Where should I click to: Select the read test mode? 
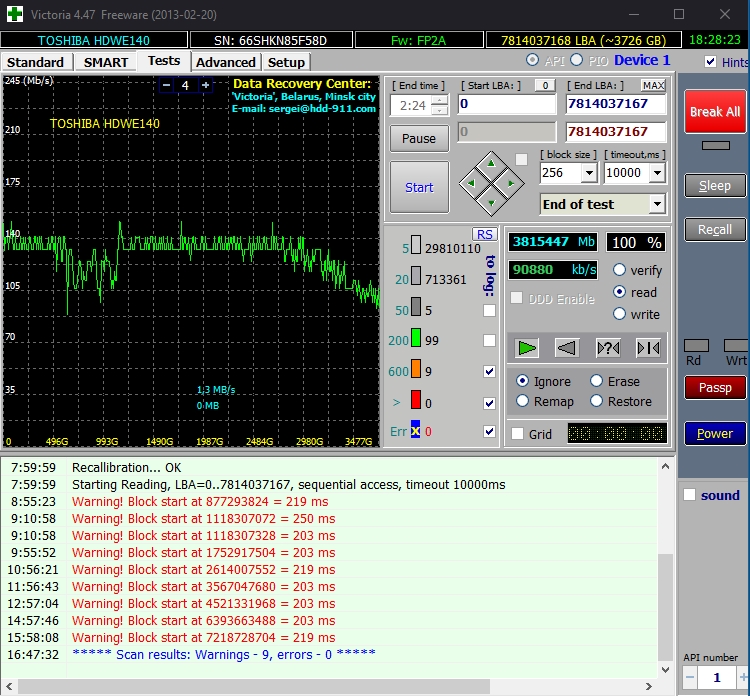pyautogui.click(x=619, y=292)
